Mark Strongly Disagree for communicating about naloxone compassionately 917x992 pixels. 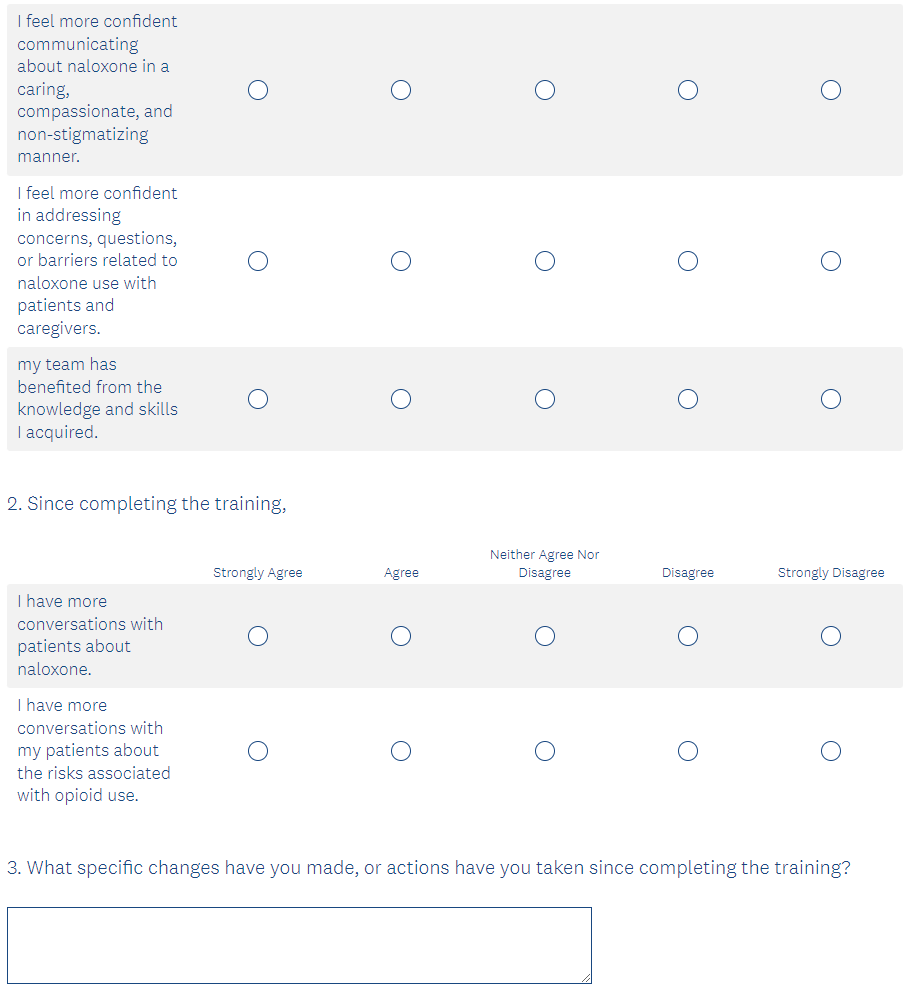[831, 90]
